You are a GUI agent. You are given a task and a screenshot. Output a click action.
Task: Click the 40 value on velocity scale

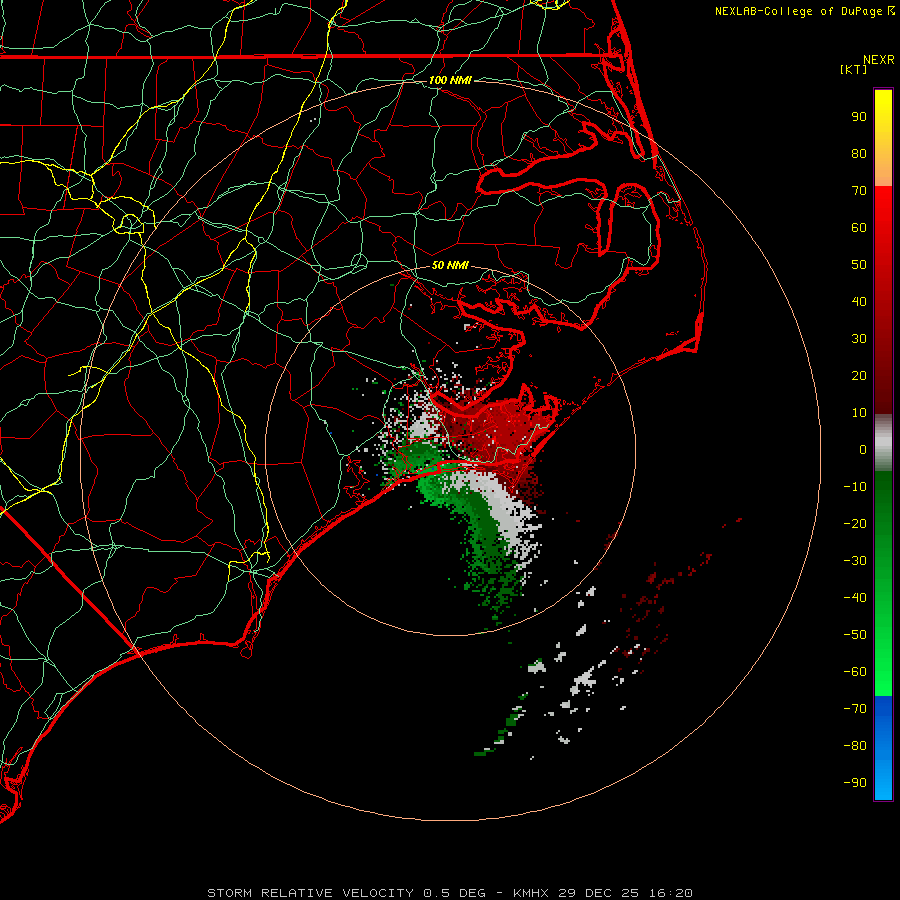click(x=859, y=302)
